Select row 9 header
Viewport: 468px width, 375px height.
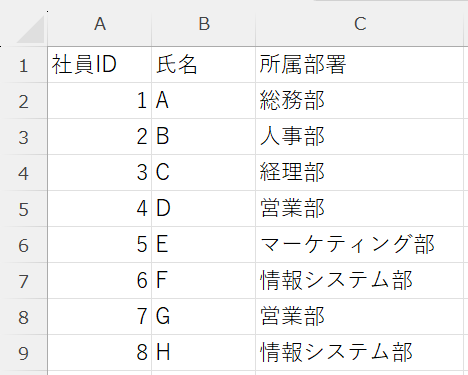23,353
